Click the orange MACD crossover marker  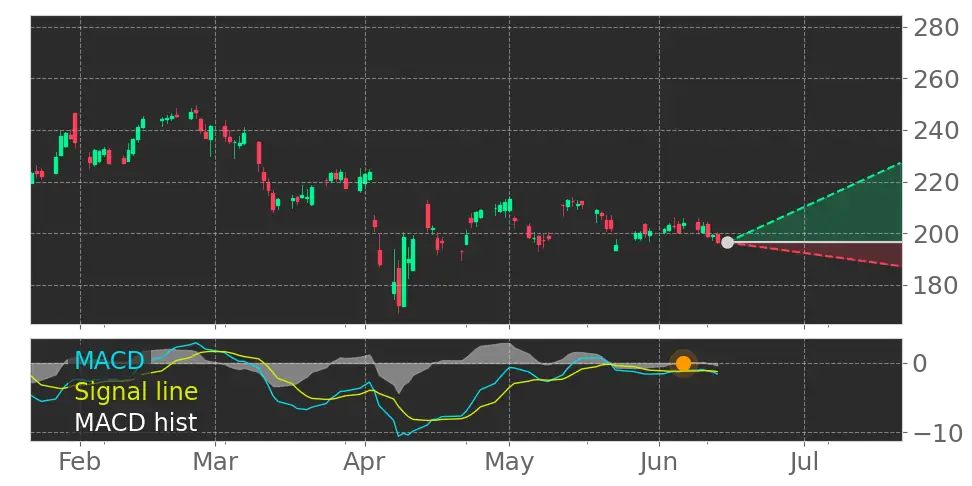click(x=683, y=363)
